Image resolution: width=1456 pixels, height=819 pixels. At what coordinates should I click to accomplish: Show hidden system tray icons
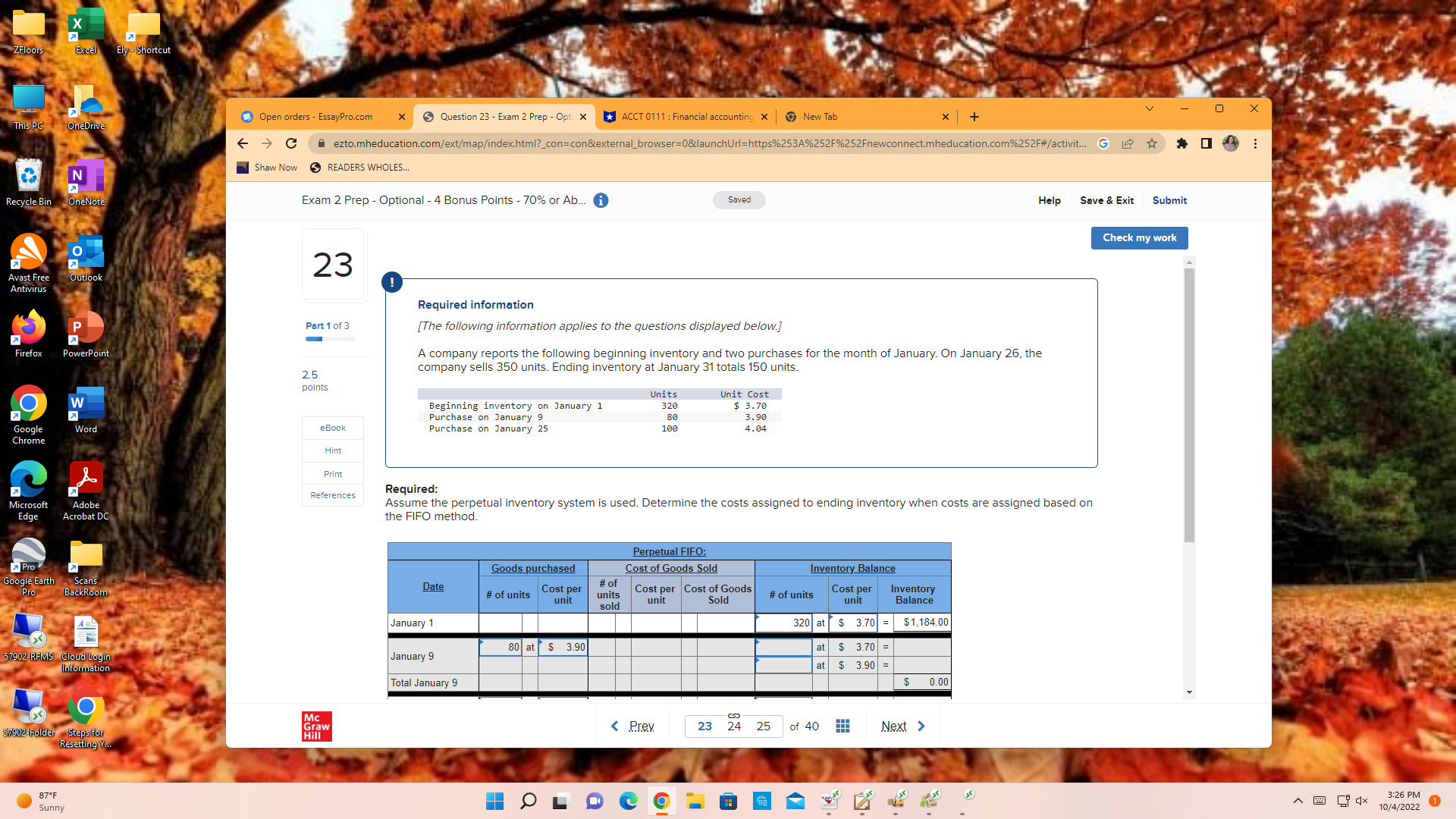tap(1298, 801)
